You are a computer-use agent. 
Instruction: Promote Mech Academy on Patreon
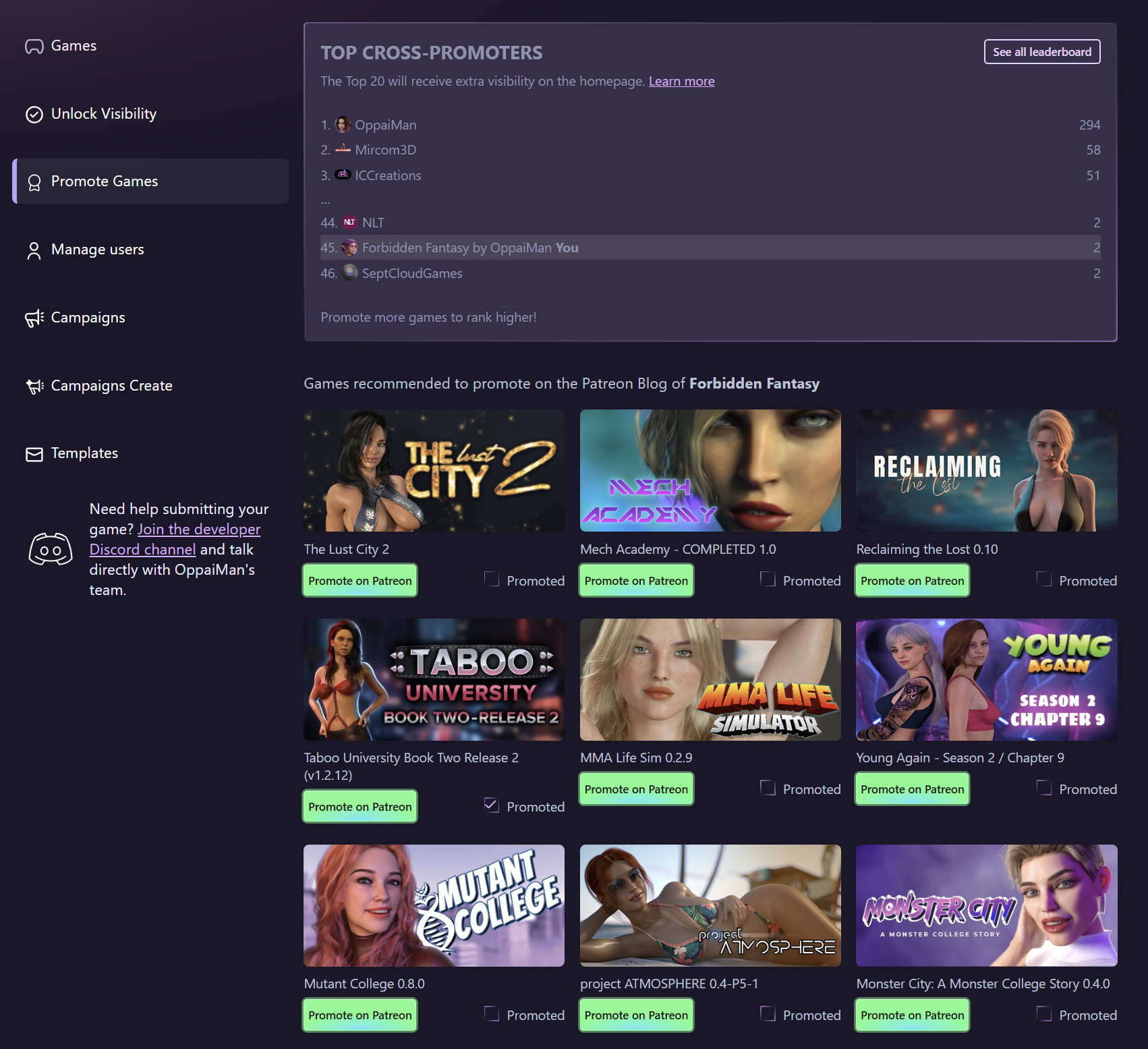[636, 581]
